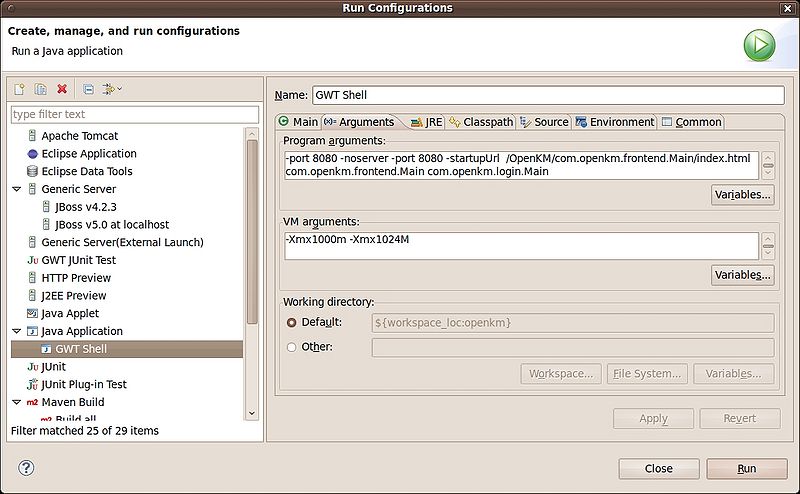Click the help question mark icon
The width and height of the screenshot is (800, 494).
pos(26,467)
